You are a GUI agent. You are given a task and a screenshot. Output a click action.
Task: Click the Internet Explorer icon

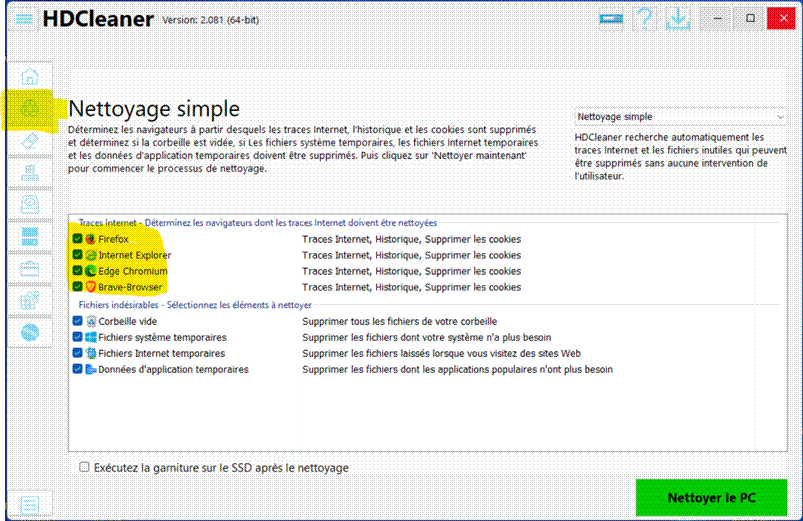click(x=91, y=255)
